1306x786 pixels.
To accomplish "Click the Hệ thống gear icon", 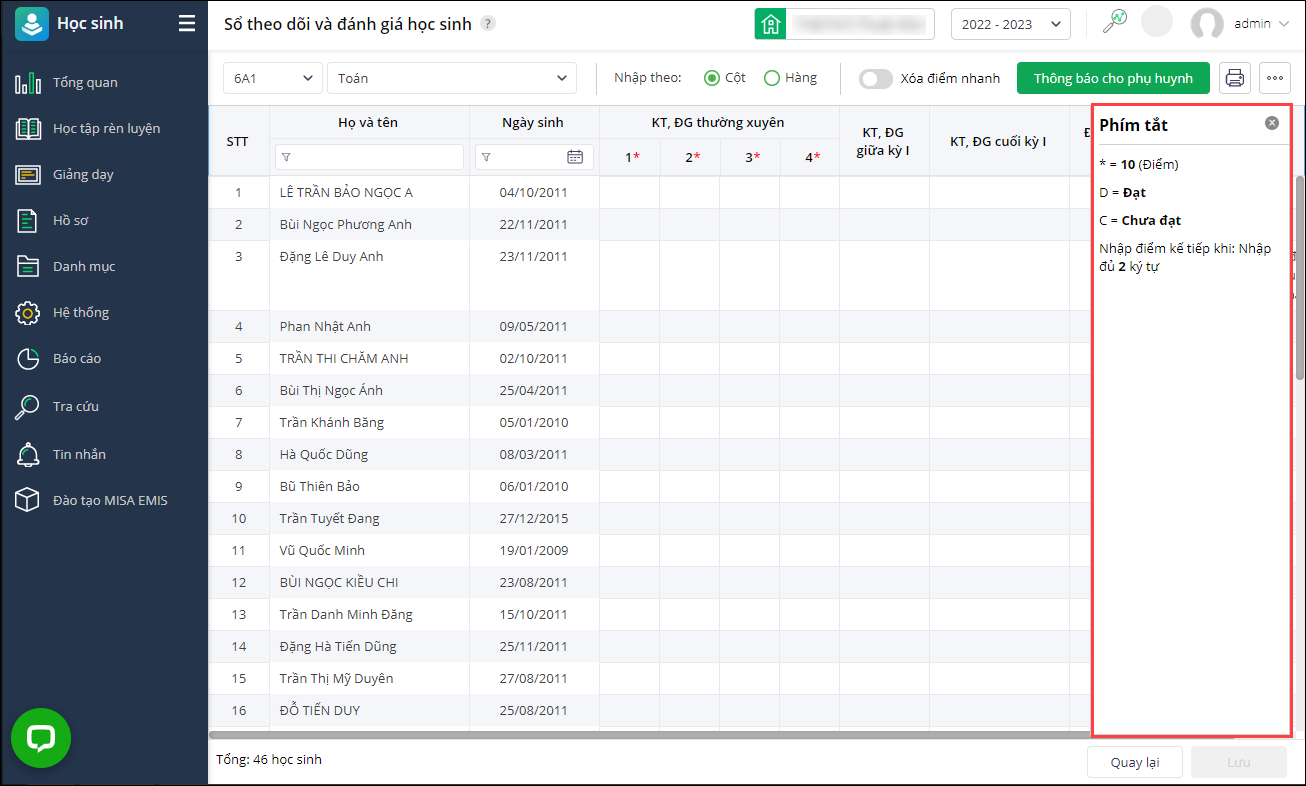I will click(28, 313).
